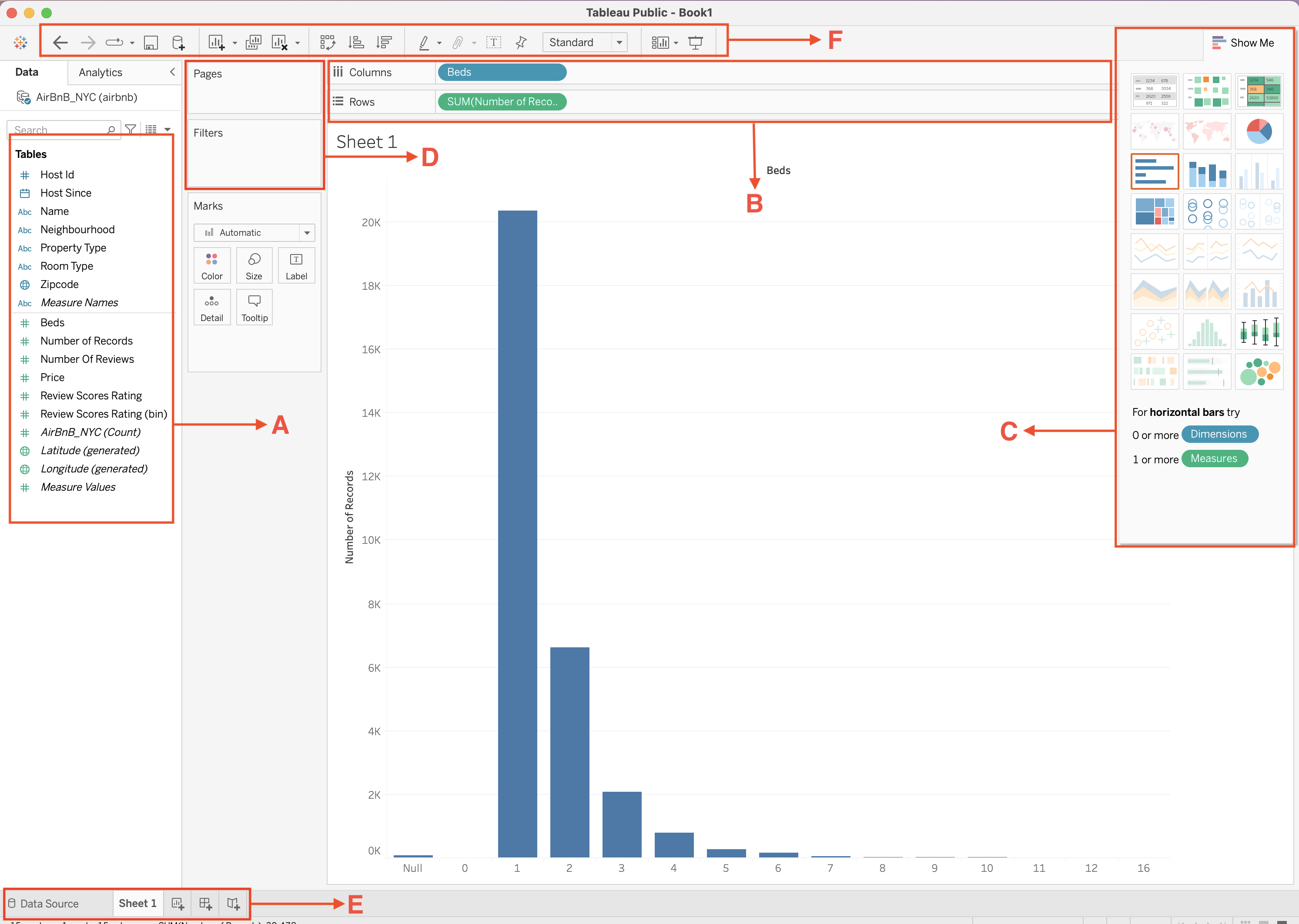The height and width of the screenshot is (924, 1299).
Task: Open the Color marks card
Action: click(x=212, y=266)
